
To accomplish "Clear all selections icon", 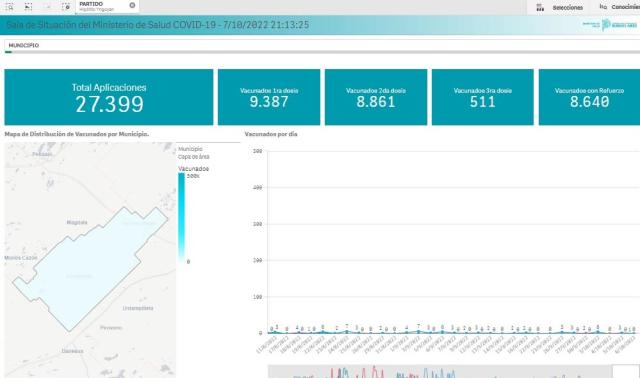I will tap(66, 7).
